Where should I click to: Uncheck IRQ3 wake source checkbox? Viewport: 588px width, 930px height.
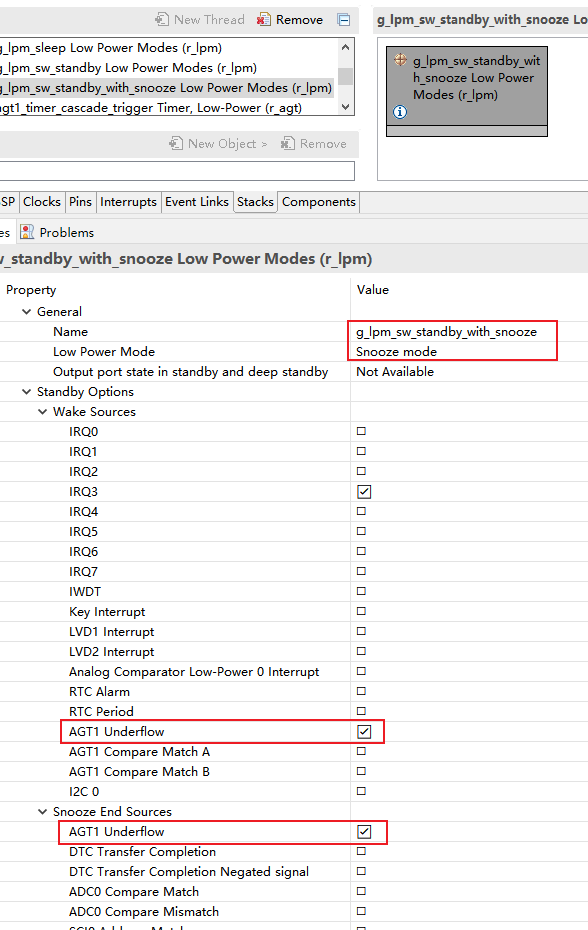coord(364,492)
